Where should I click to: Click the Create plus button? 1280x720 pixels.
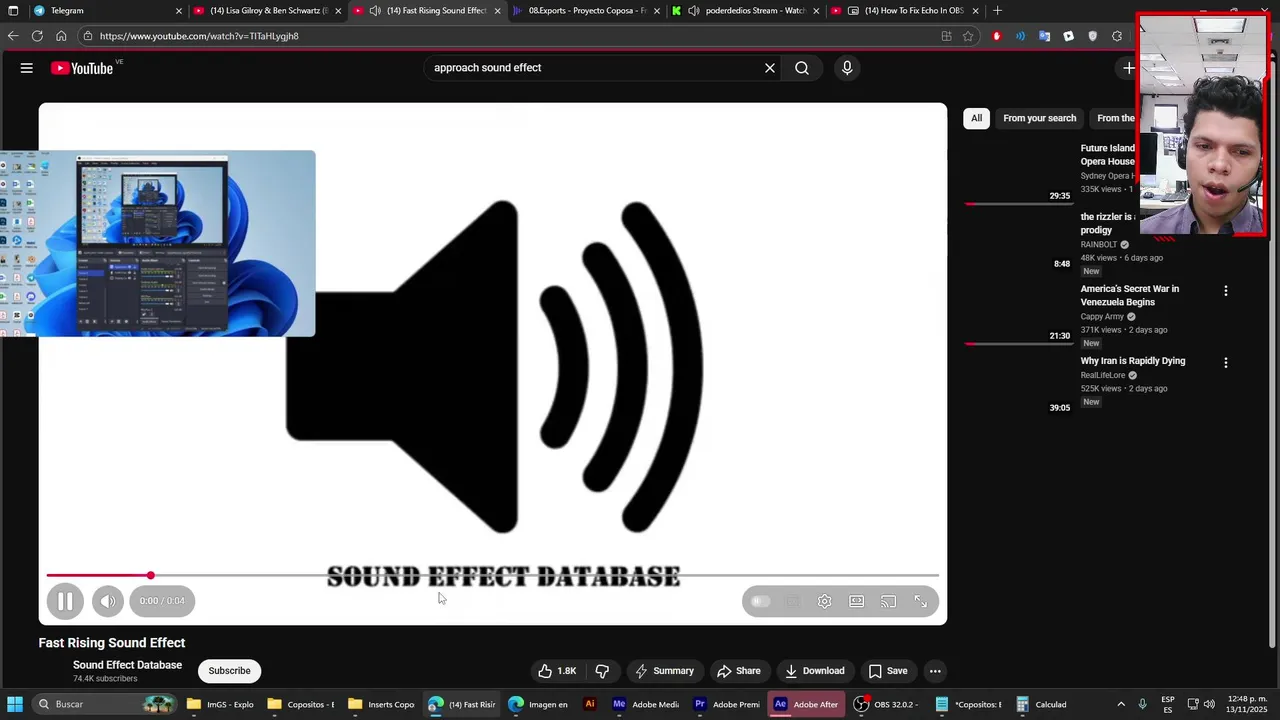click(1128, 68)
